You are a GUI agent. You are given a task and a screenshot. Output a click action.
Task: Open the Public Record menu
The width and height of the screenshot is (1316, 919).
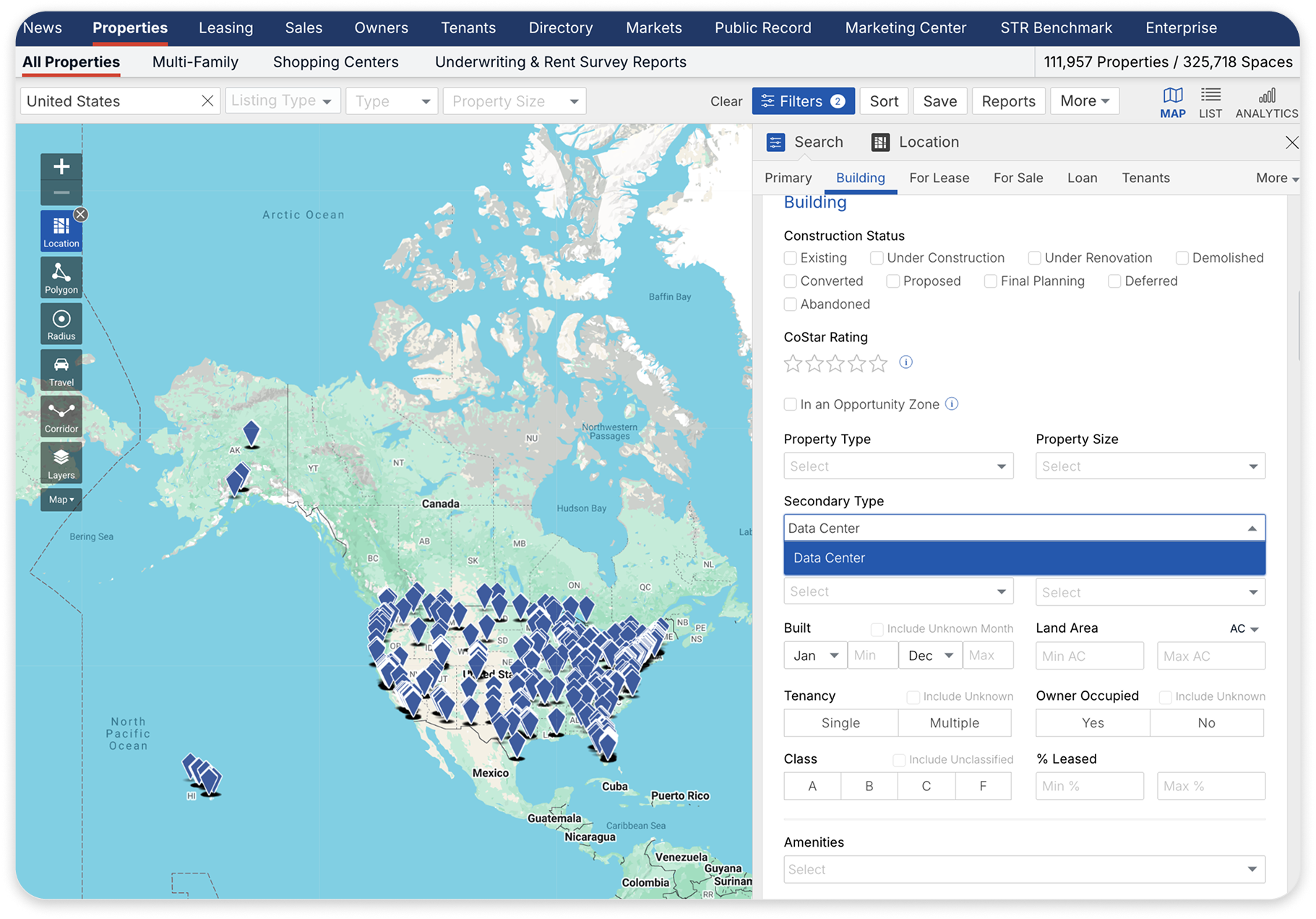tap(762, 27)
